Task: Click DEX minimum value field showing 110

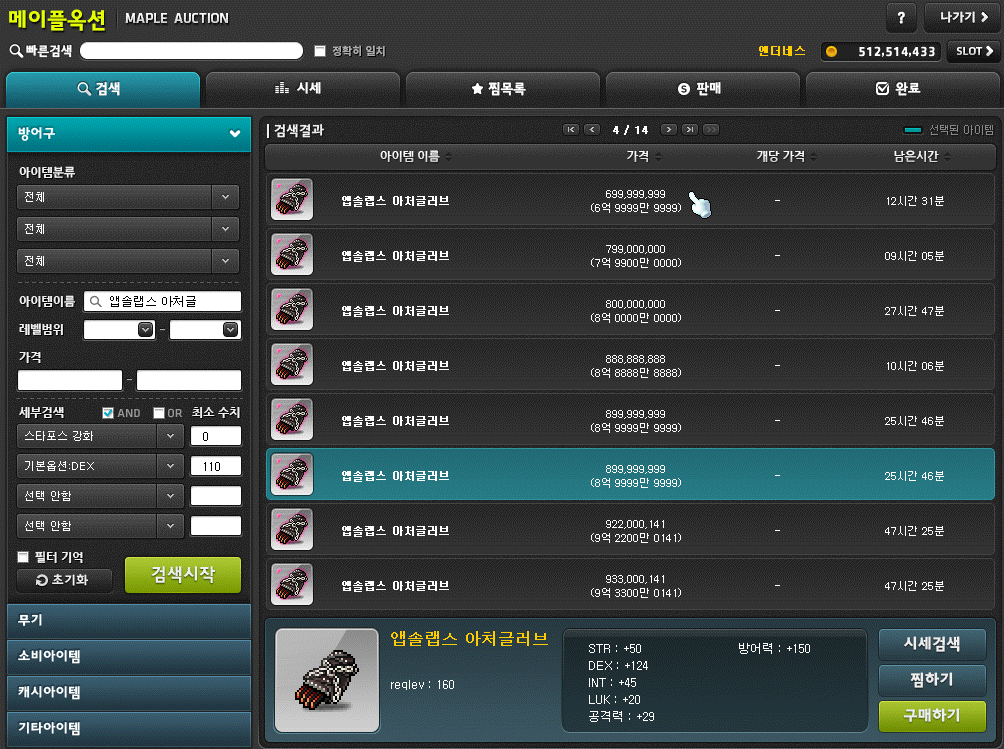Action: coord(216,466)
